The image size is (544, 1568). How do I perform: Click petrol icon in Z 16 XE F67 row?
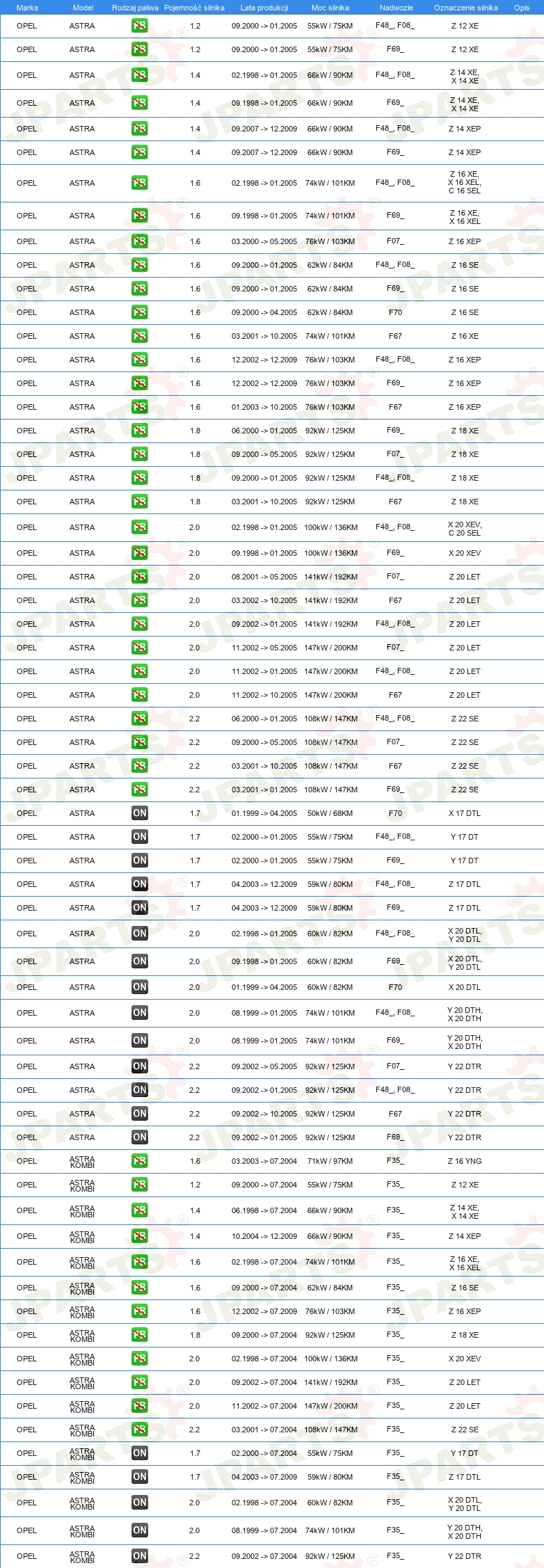pos(140,336)
